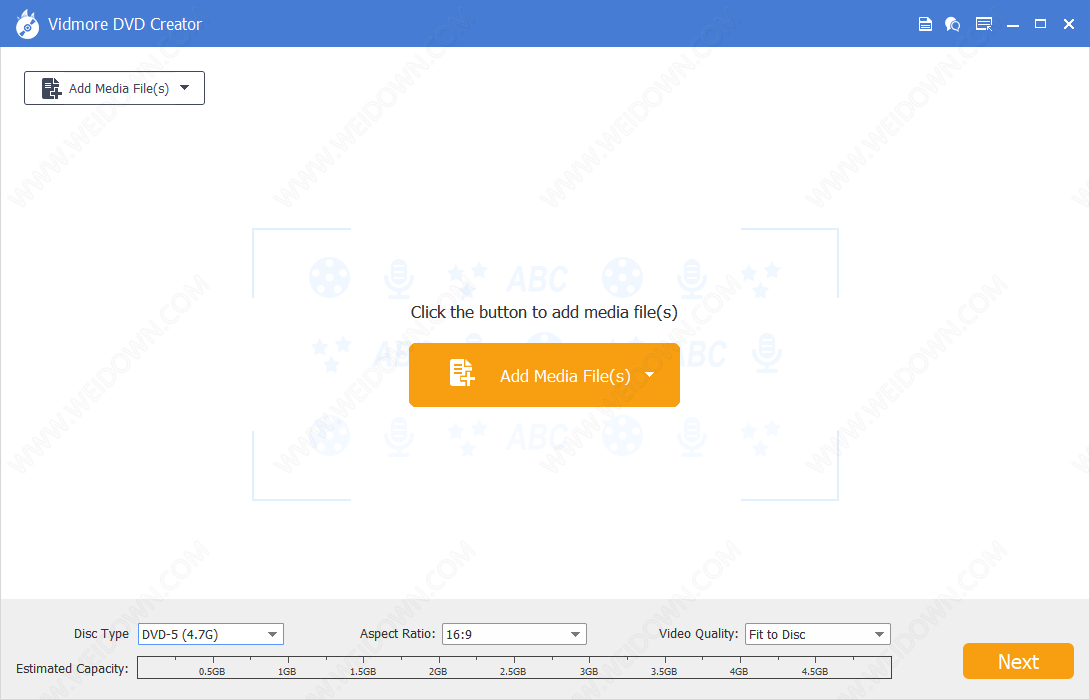1090x700 pixels.
Task: Open the Disc Type DVD-5 (4.7G) dropdown
Action: (211, 634)
